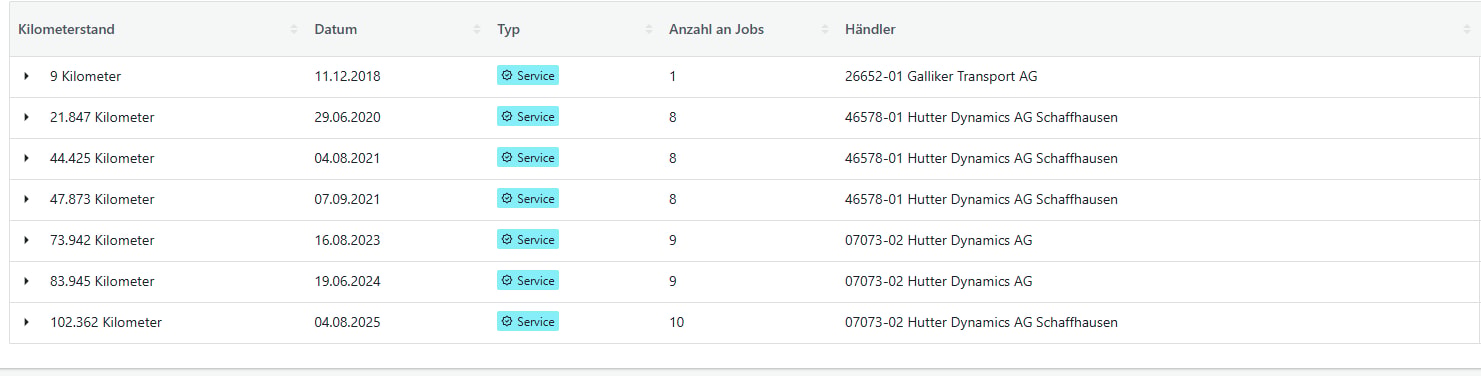Expand the 47.873 Kilometer row
The image size is (1481, 376).
[26, 199]
